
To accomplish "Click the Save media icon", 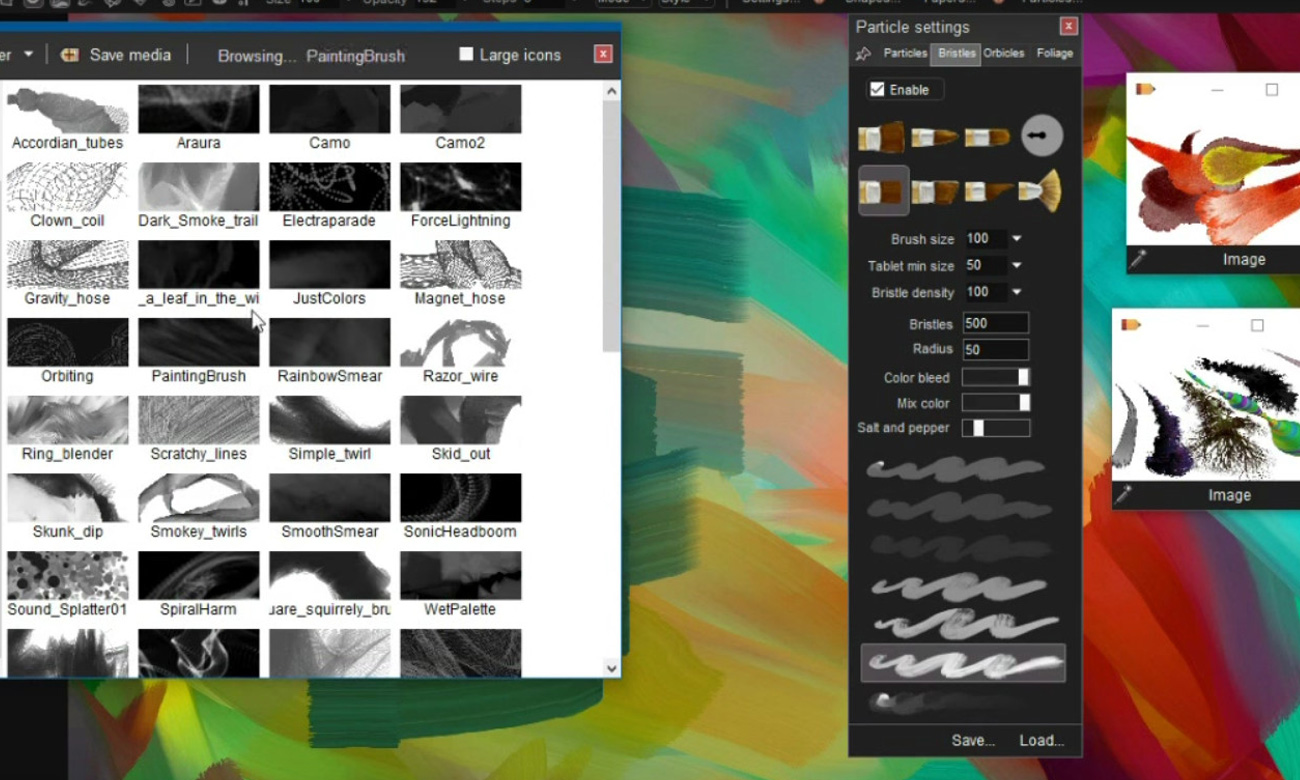I will pyautogui.click(x=69, y=55).
